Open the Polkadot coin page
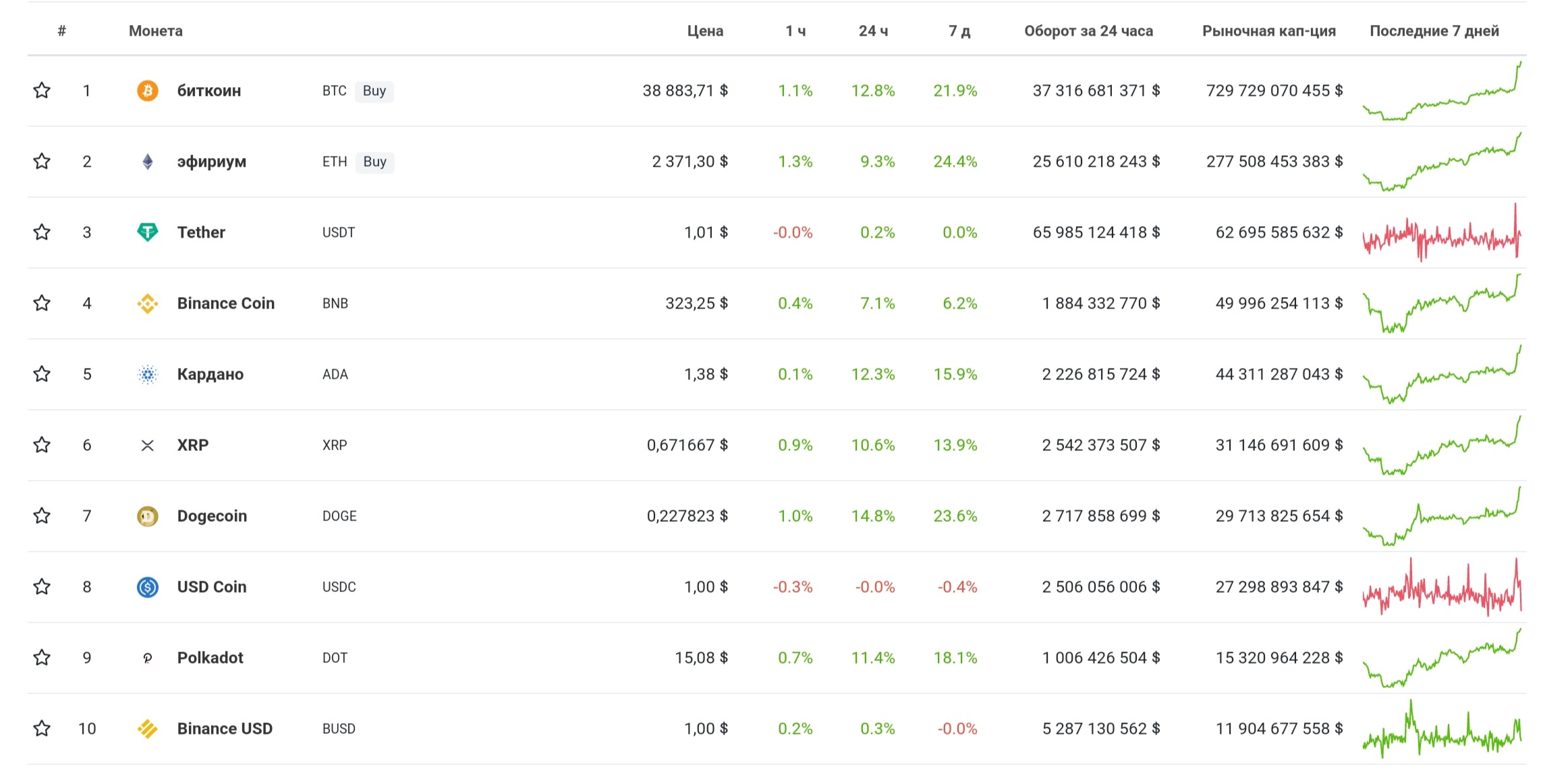 click(x=210, y=658)
